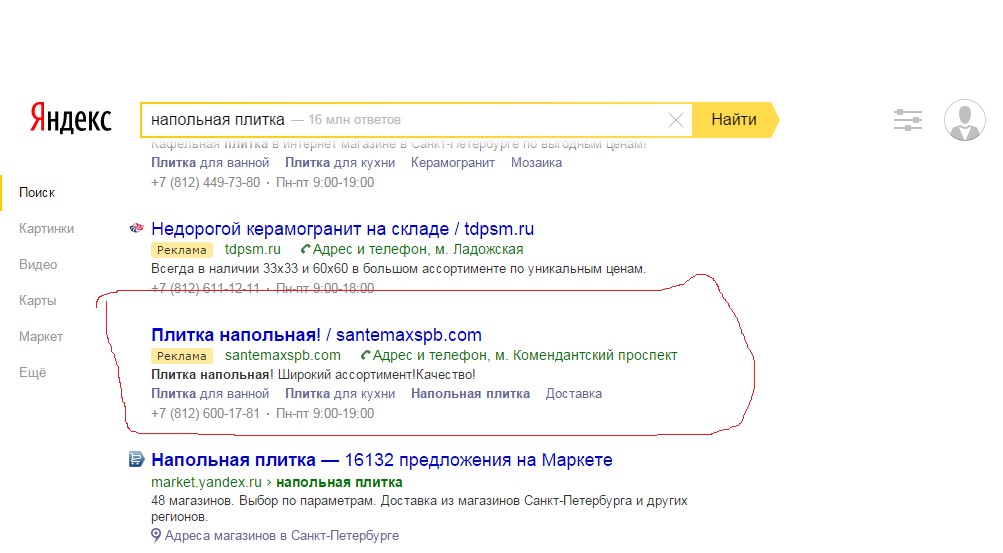Click santemaxspb Плитка для ванной sitelink
The image size is (1003, 553).
[210, 394]
